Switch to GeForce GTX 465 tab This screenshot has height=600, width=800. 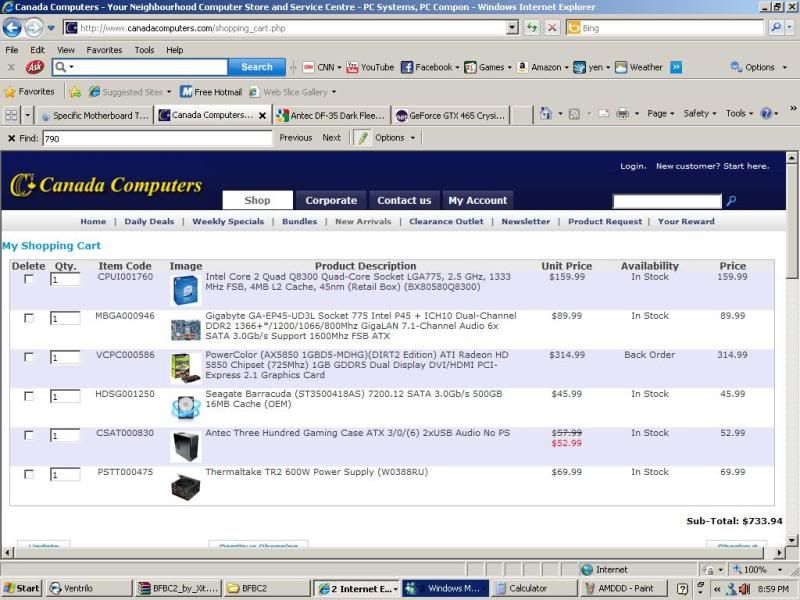(x=451, y=116)
